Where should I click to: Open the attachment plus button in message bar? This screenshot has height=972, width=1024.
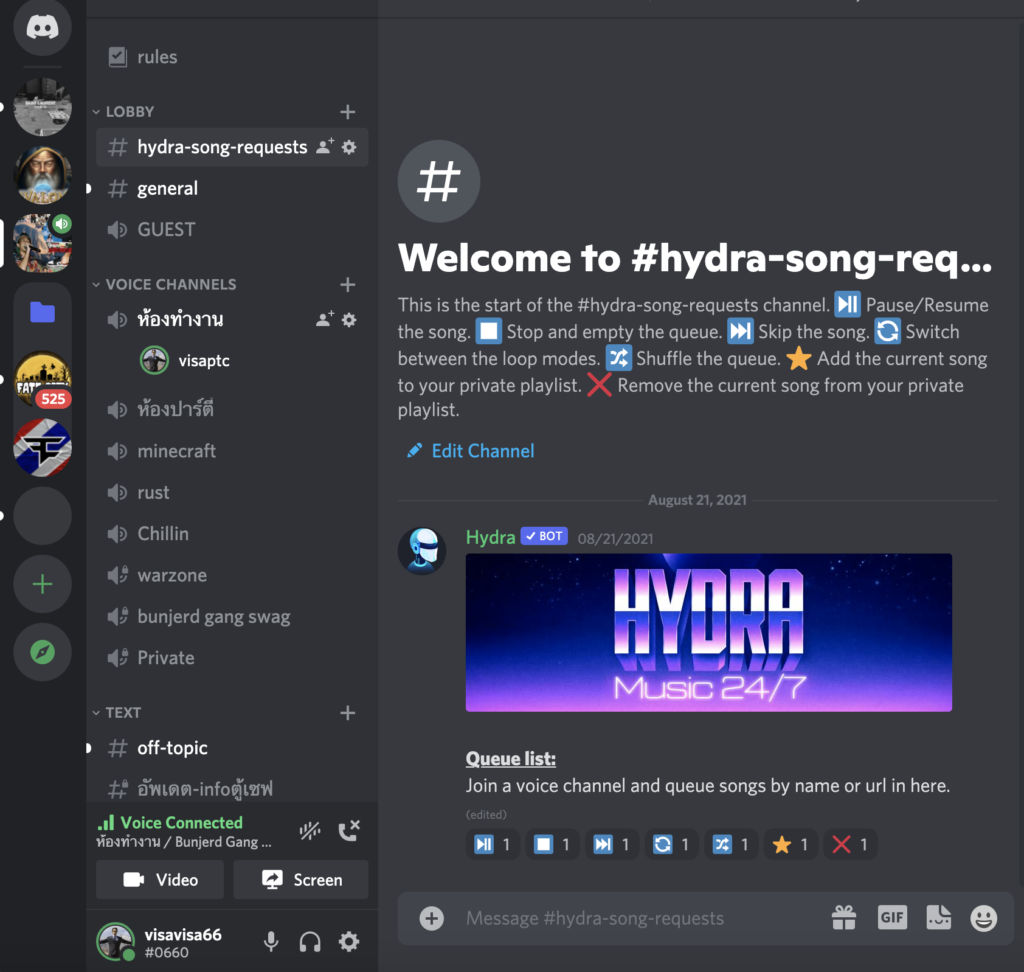432,918
